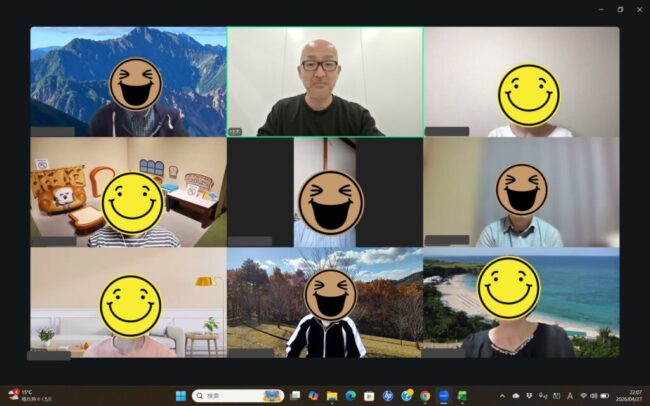Launch File Explorer from the taskbar
650x406 pixels.
click(x=332, y=395)
